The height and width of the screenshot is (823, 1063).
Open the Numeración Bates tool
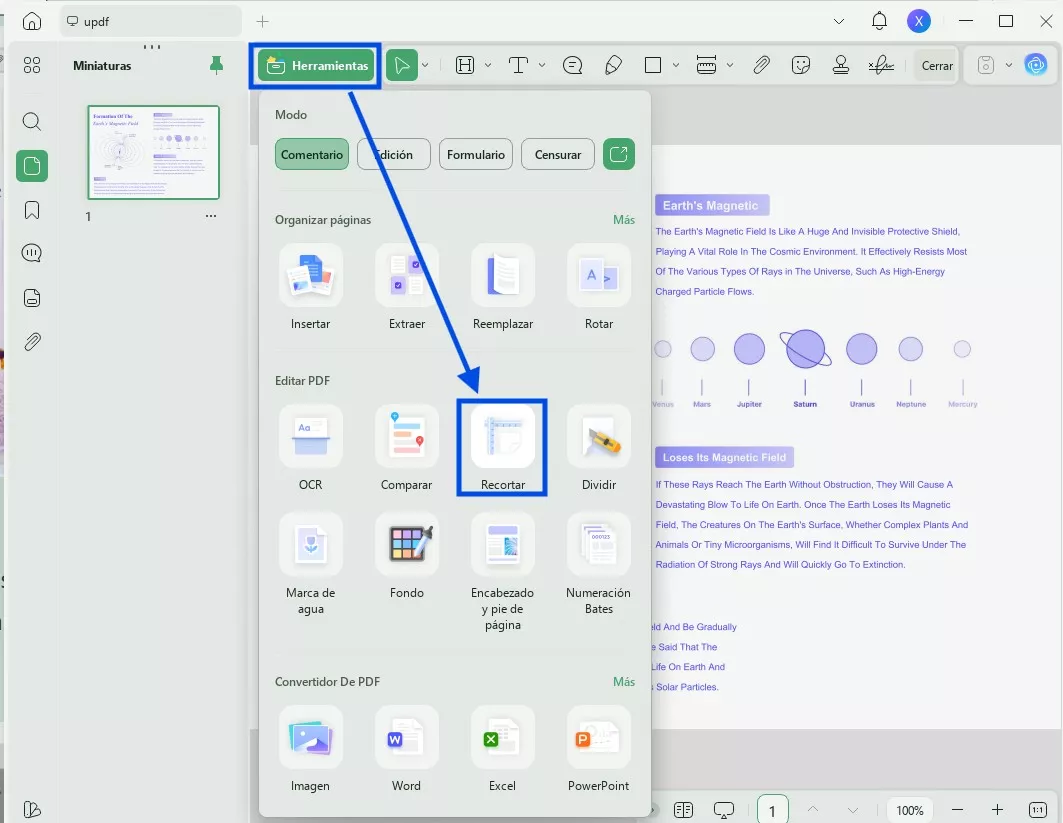click(x=599, y=544)
